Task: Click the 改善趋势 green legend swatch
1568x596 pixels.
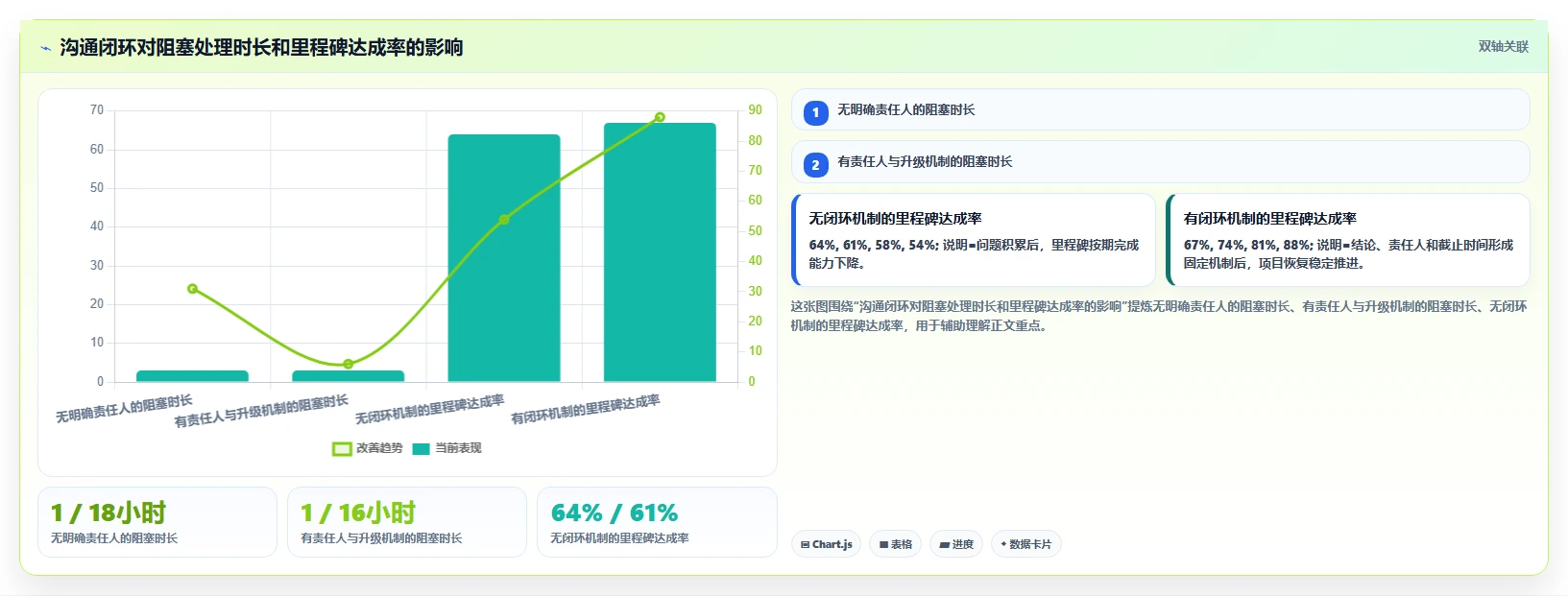Action: tap(342, 448)
